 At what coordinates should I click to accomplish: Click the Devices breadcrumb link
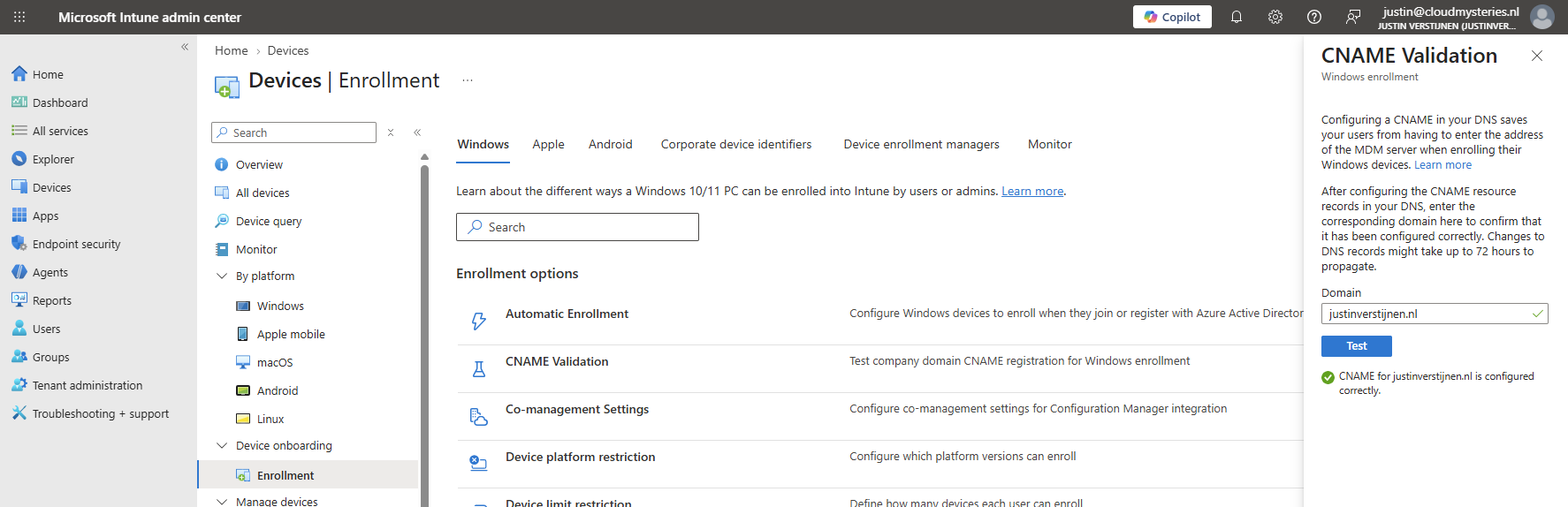point(288,50)
